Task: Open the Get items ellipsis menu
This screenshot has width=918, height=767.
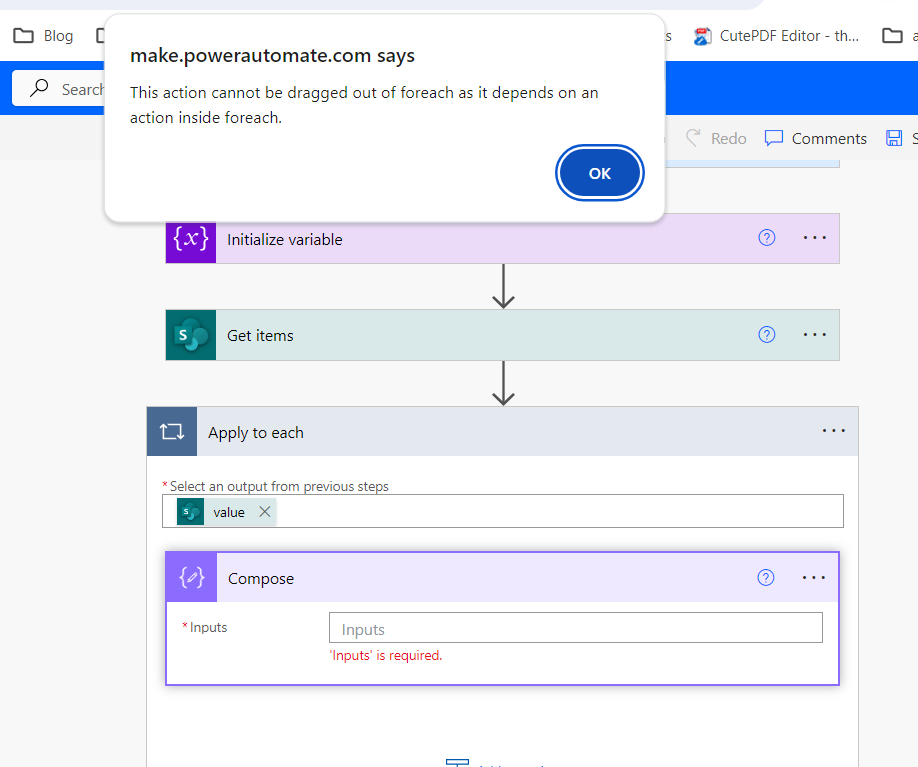Action: click(815, 335)
